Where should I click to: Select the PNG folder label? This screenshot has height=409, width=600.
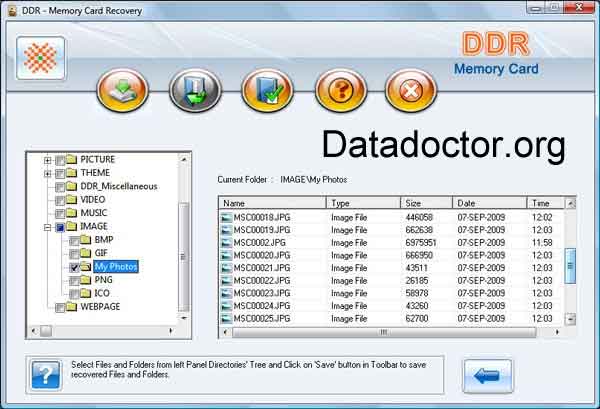tap(103, 280)
